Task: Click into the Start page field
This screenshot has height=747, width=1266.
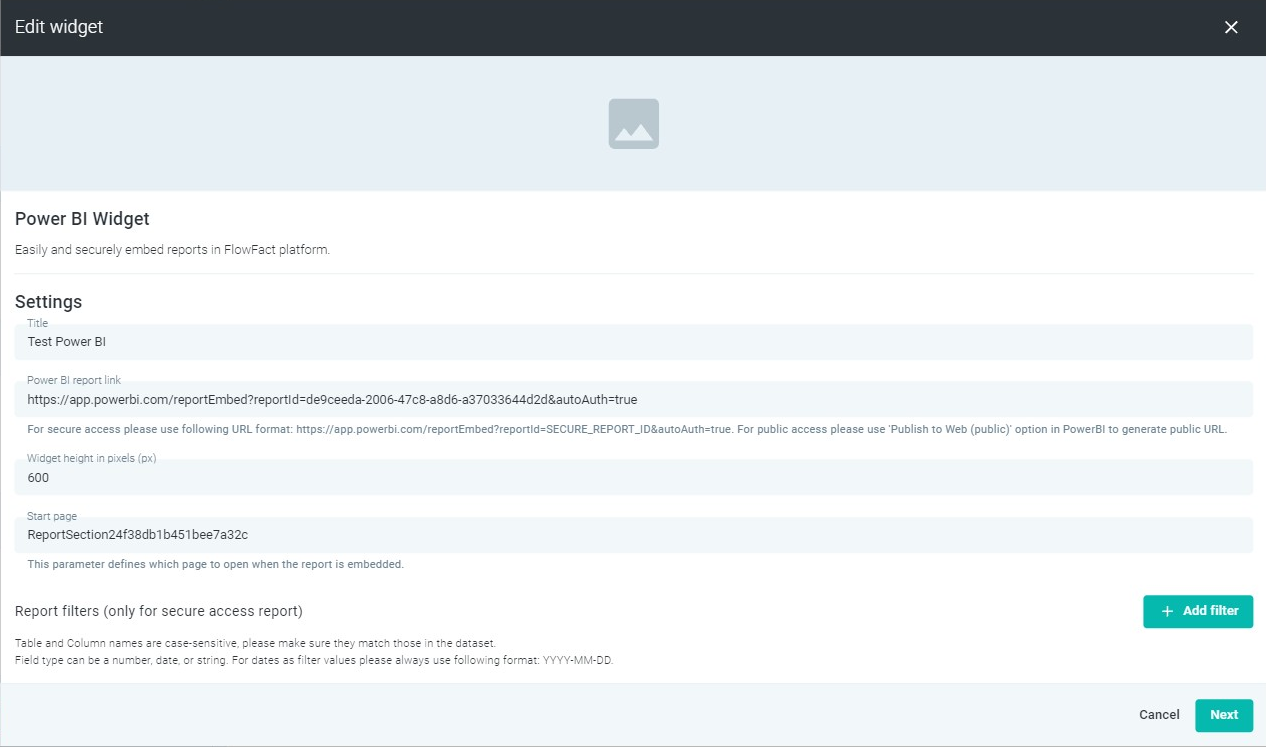Action: (x=634, y=535)
